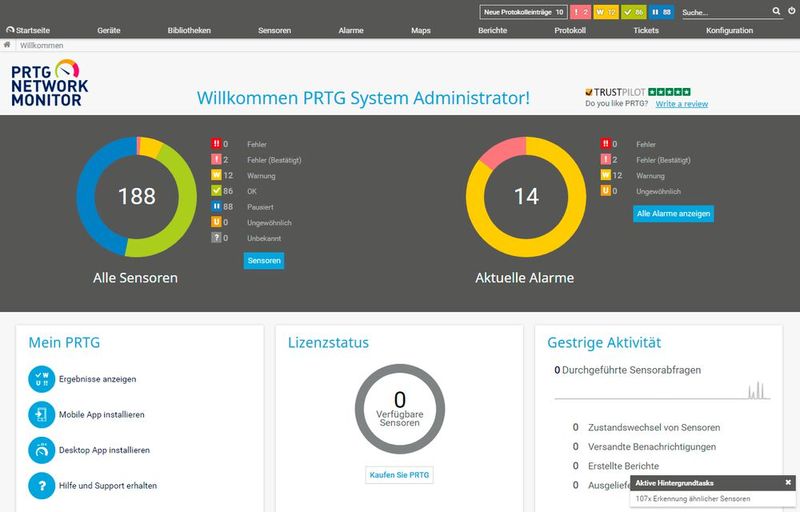Viewport: 800px width, 512px height.
Task: Click the home breadcrumb icon
Action: coord(7,45)
